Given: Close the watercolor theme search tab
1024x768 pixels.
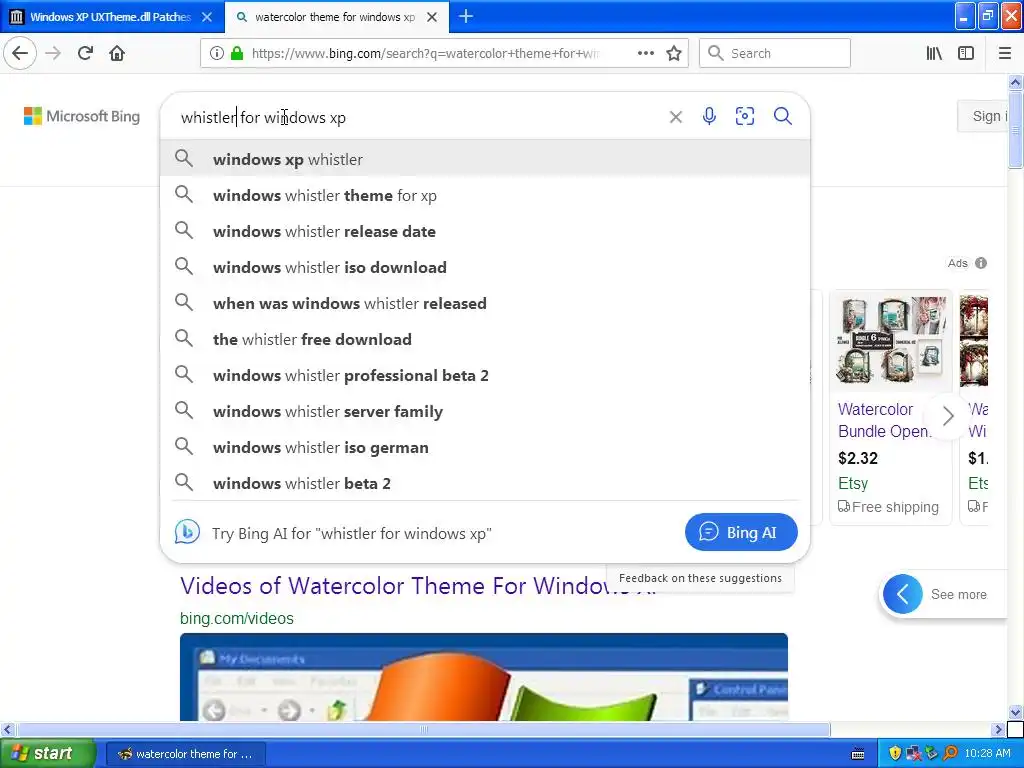Looking at the screenshot, I should (x=432, y=17).
